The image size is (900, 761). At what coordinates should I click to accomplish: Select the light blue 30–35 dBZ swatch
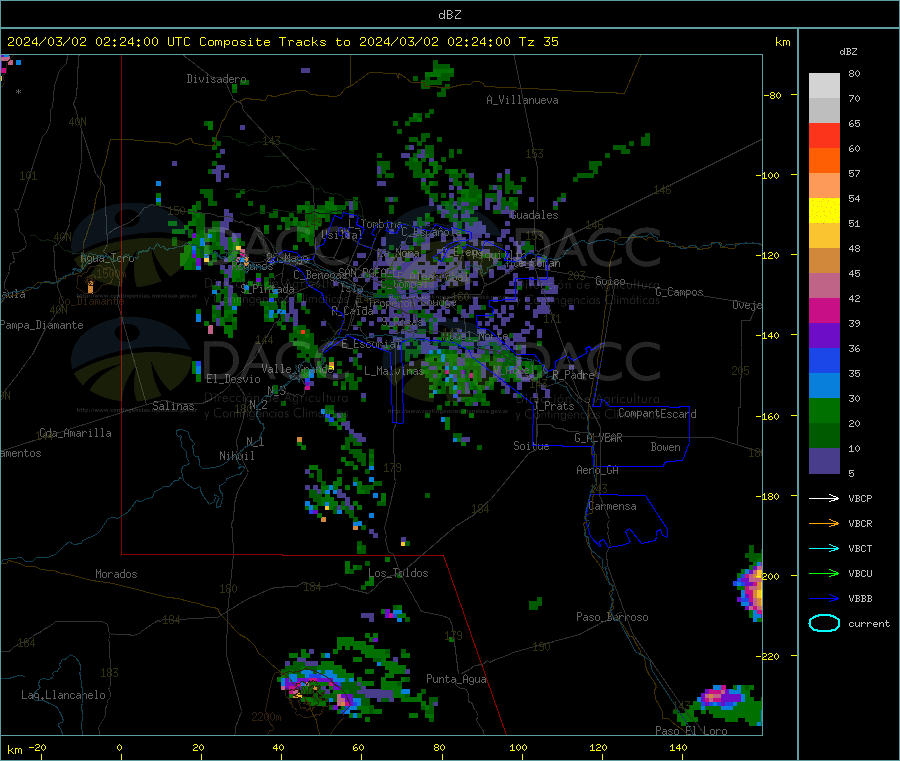[x=824, y=386]
